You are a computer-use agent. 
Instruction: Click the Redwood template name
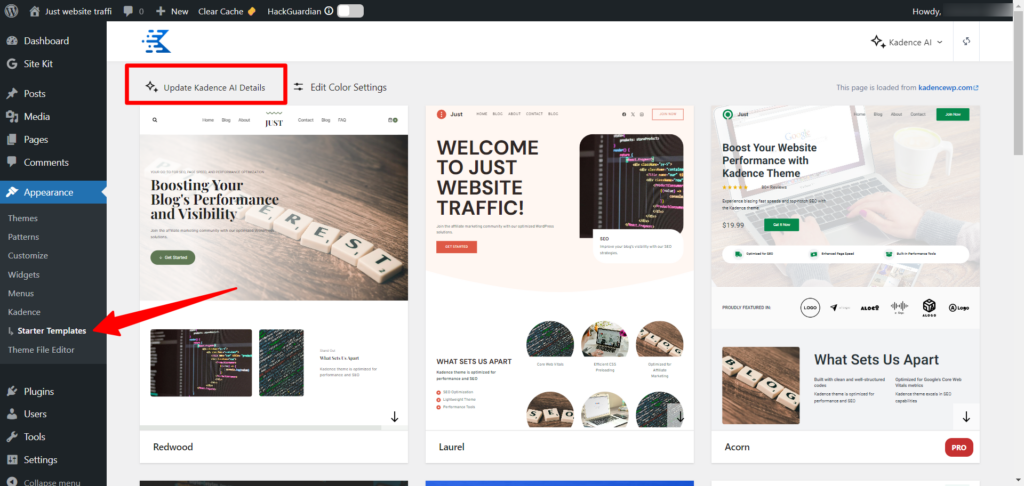coord(173,447)
